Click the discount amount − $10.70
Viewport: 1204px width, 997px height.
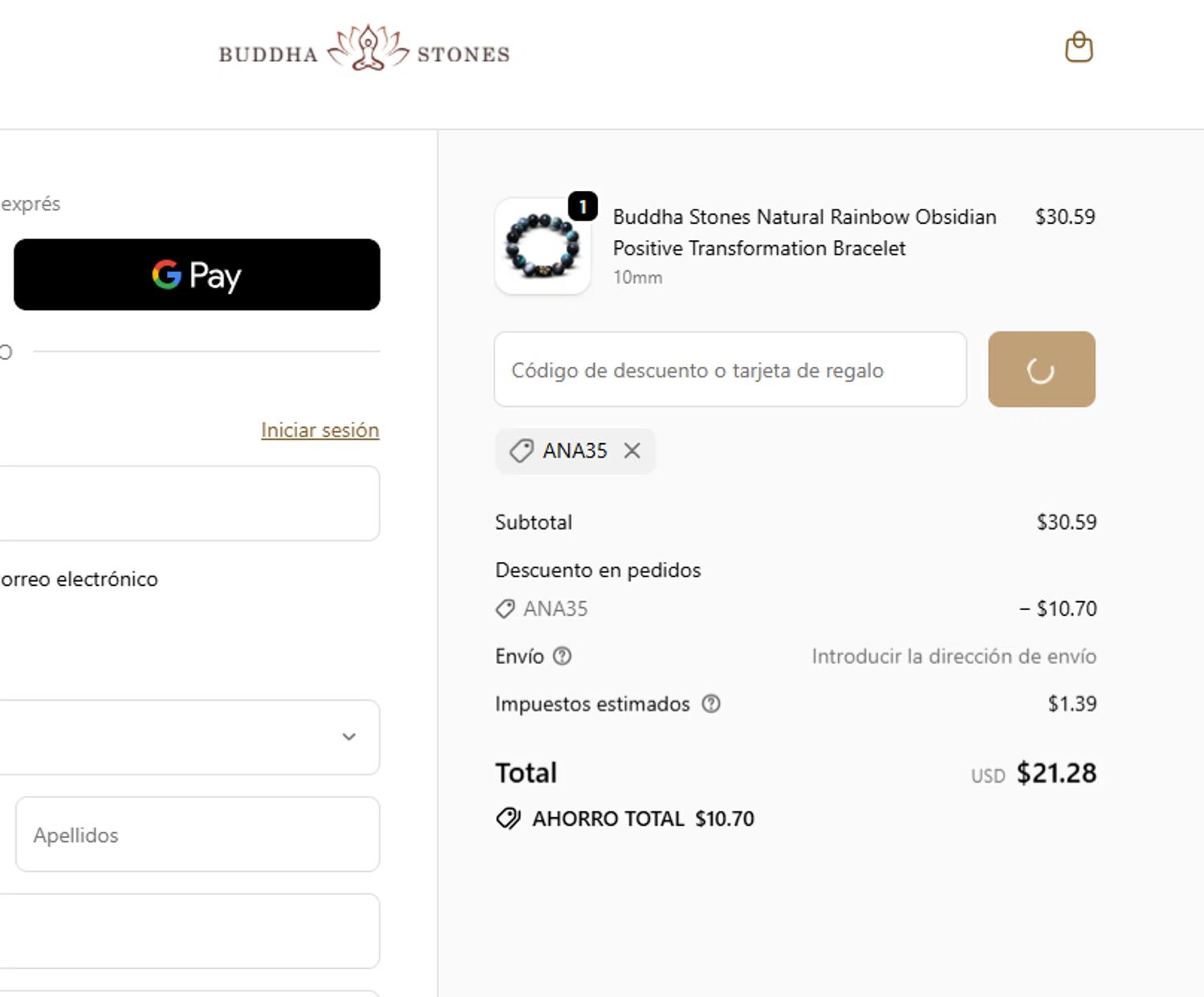pos(1058,608)
